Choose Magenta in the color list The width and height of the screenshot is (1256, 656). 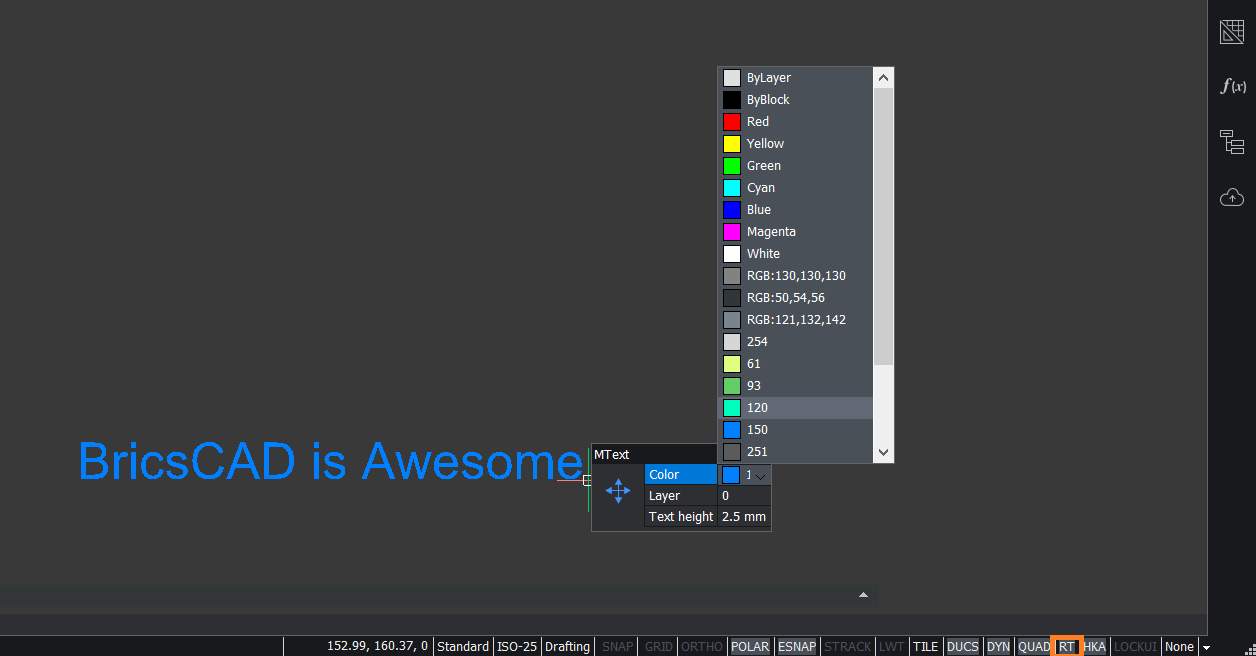(x=796, y=232)
